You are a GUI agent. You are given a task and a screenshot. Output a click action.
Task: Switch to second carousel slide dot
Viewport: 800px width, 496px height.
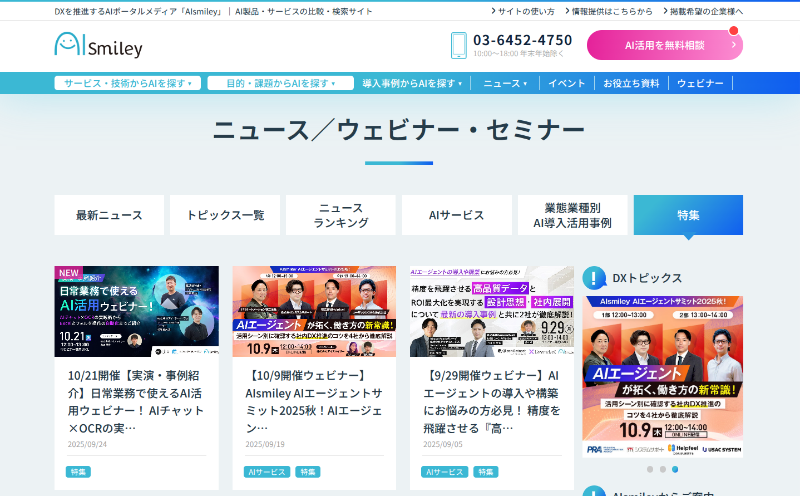click(x=663, y=469)
